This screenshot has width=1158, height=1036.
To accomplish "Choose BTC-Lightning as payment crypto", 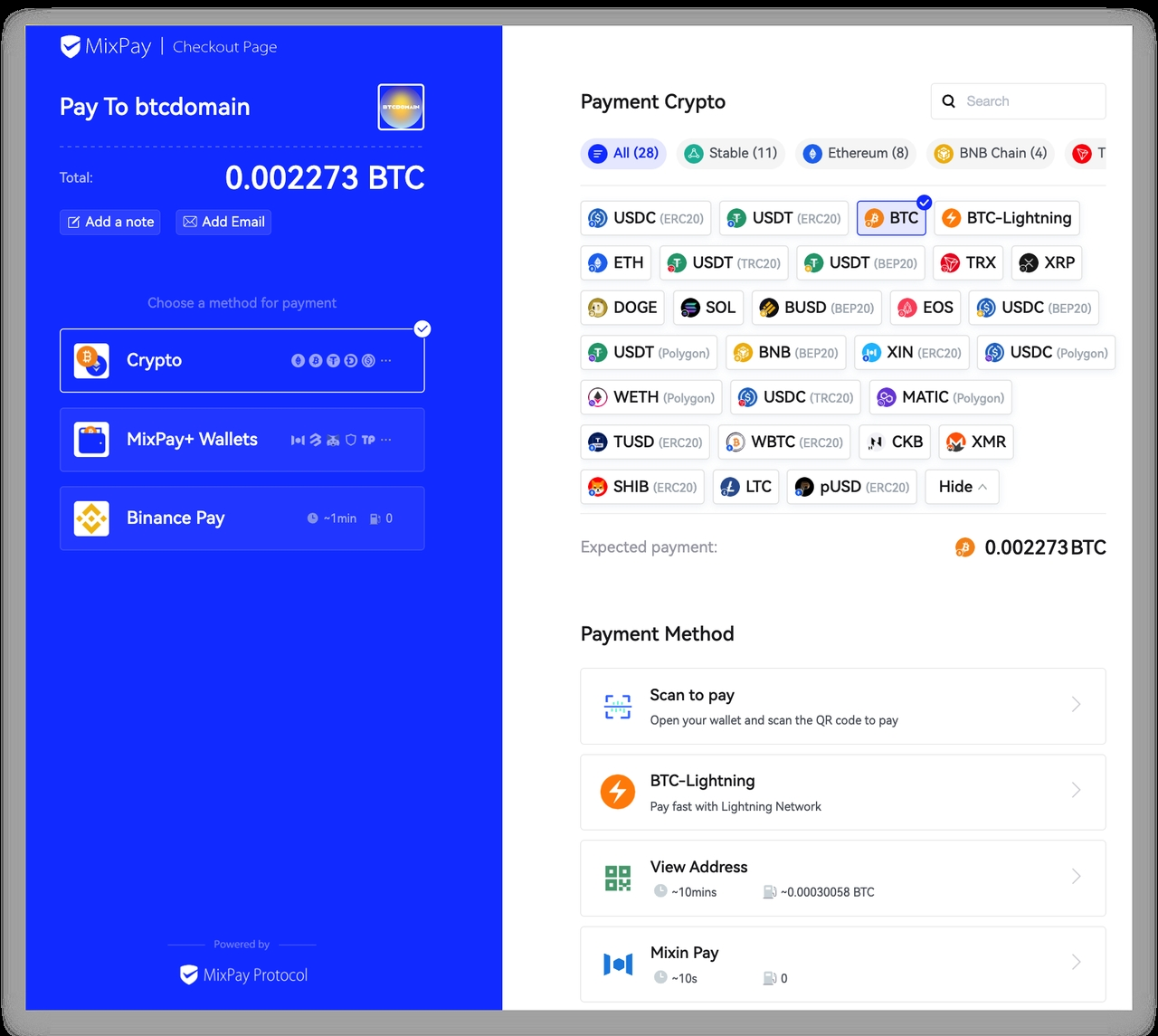I will pyautogui.click(x=1007, y=218).
